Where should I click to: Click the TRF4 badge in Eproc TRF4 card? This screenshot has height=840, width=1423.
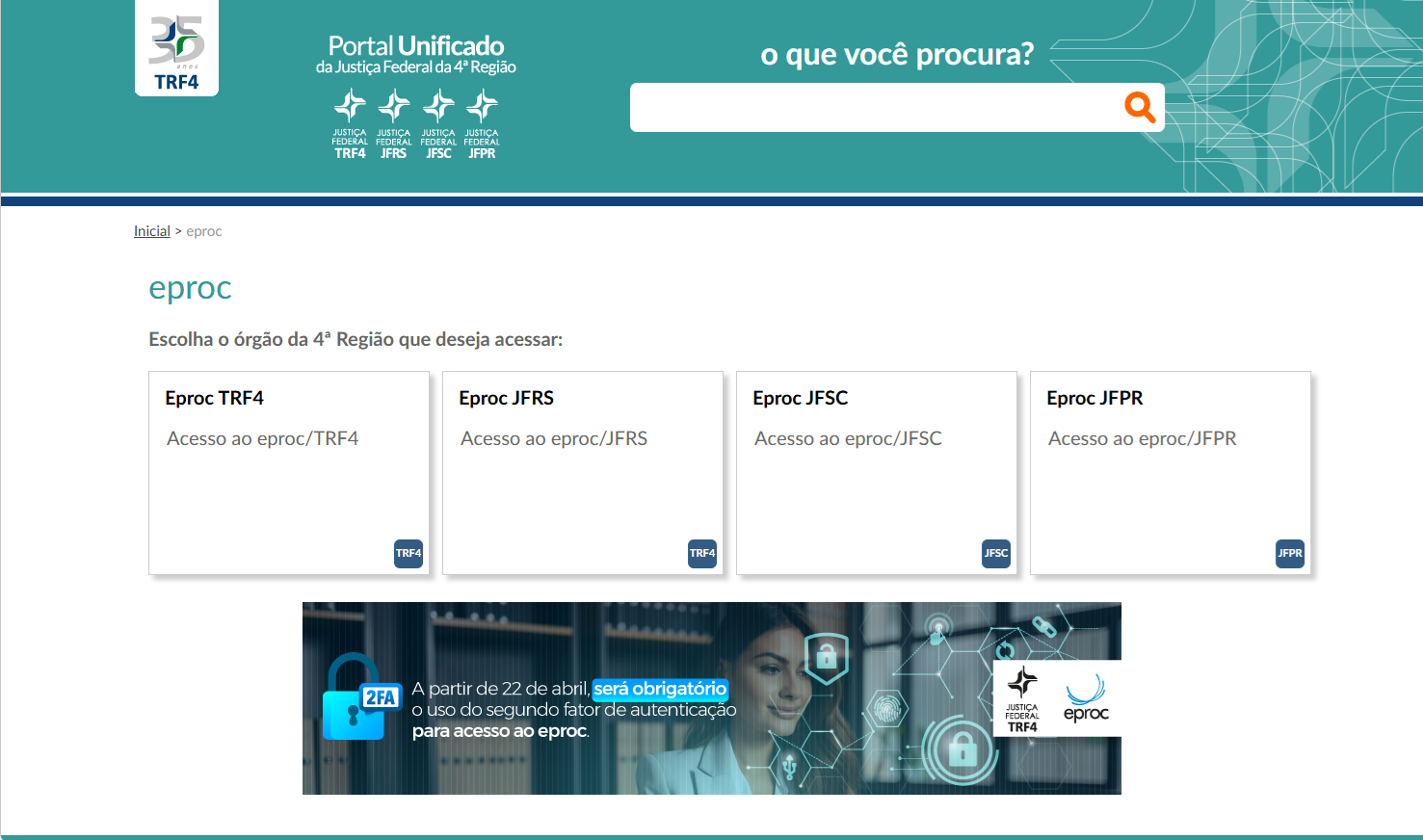tap(408, 554)
